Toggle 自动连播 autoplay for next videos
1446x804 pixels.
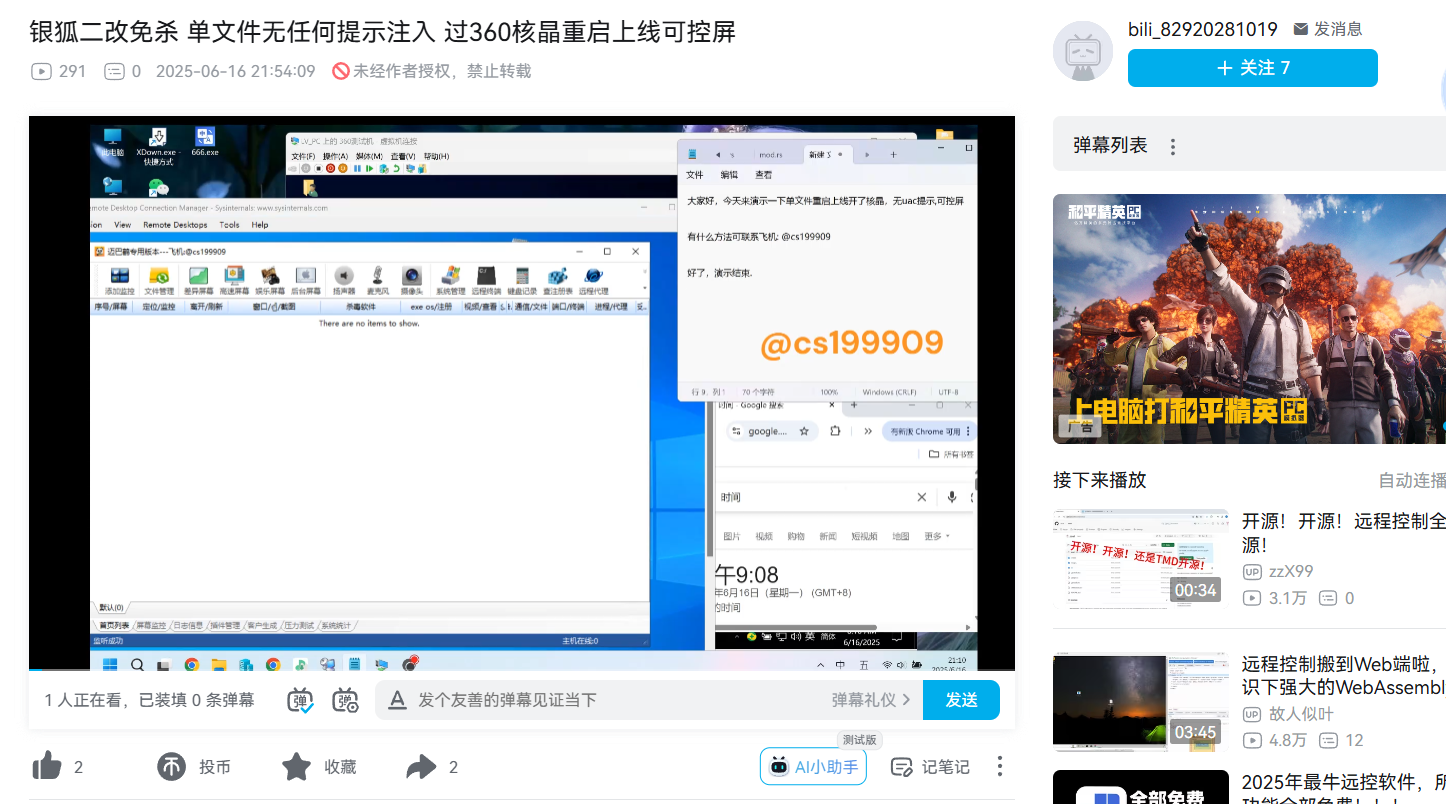click(x=1412, y=480)
